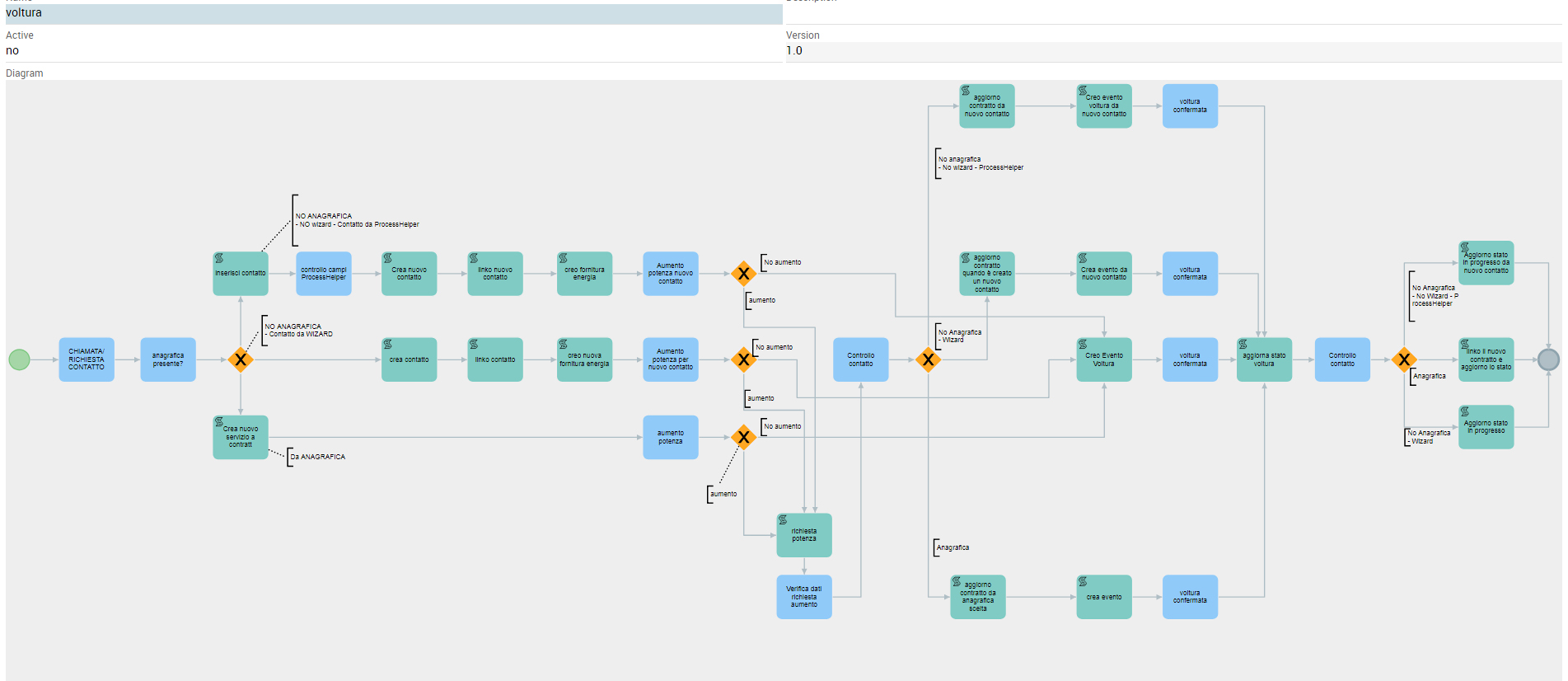Select 'Creo evento voltura da nuovo contatto' task
Image resolution: width=1568 pixels, height=681 pixels.
(x=1104, y=106)
